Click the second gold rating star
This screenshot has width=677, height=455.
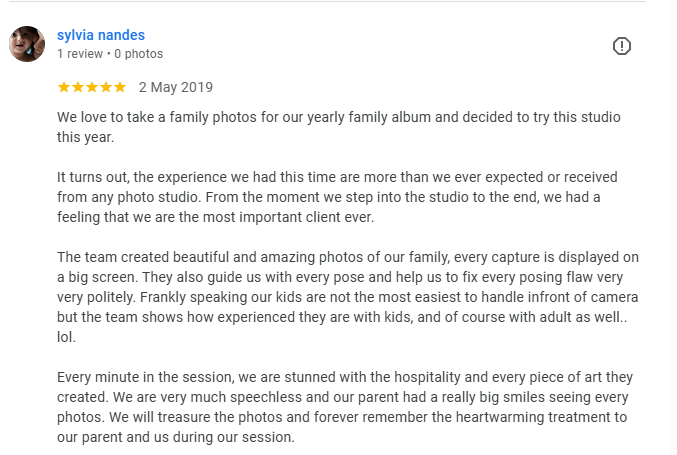click(x=77, y=87)
